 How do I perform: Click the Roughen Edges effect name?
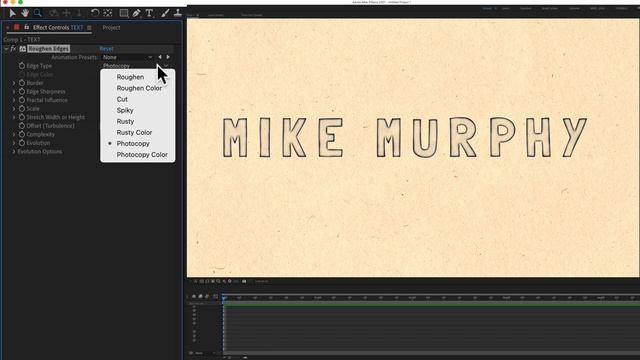[x=49, y=49]
